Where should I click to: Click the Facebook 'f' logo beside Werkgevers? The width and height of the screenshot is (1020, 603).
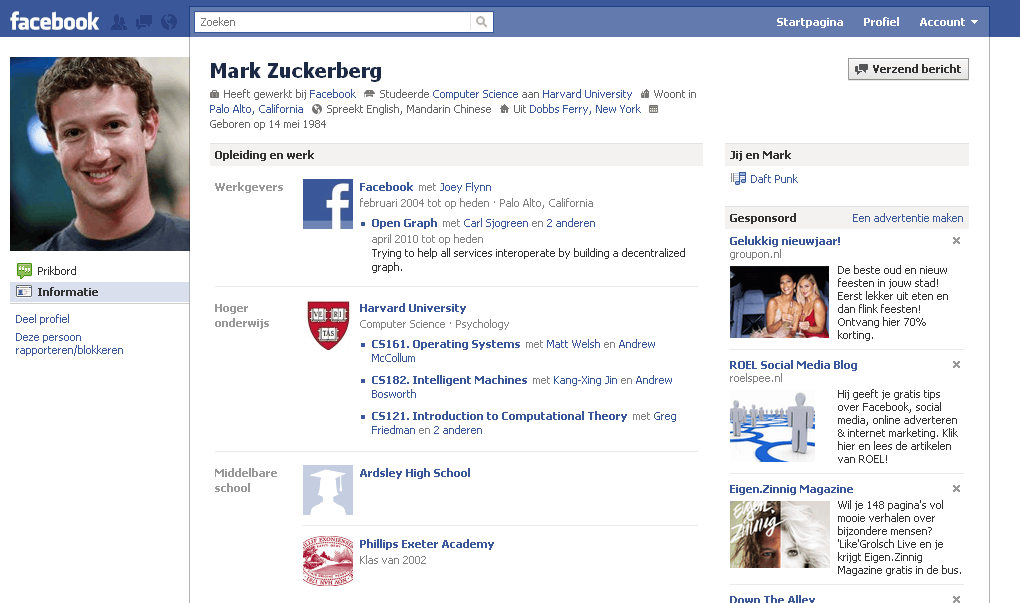[x=327, y=204]
